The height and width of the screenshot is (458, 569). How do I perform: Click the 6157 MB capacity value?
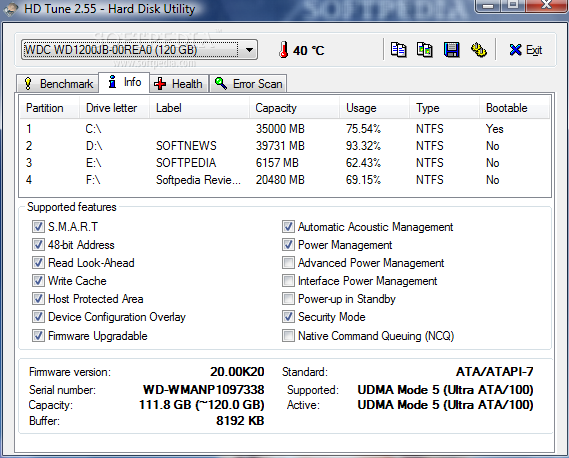(277, 163)
